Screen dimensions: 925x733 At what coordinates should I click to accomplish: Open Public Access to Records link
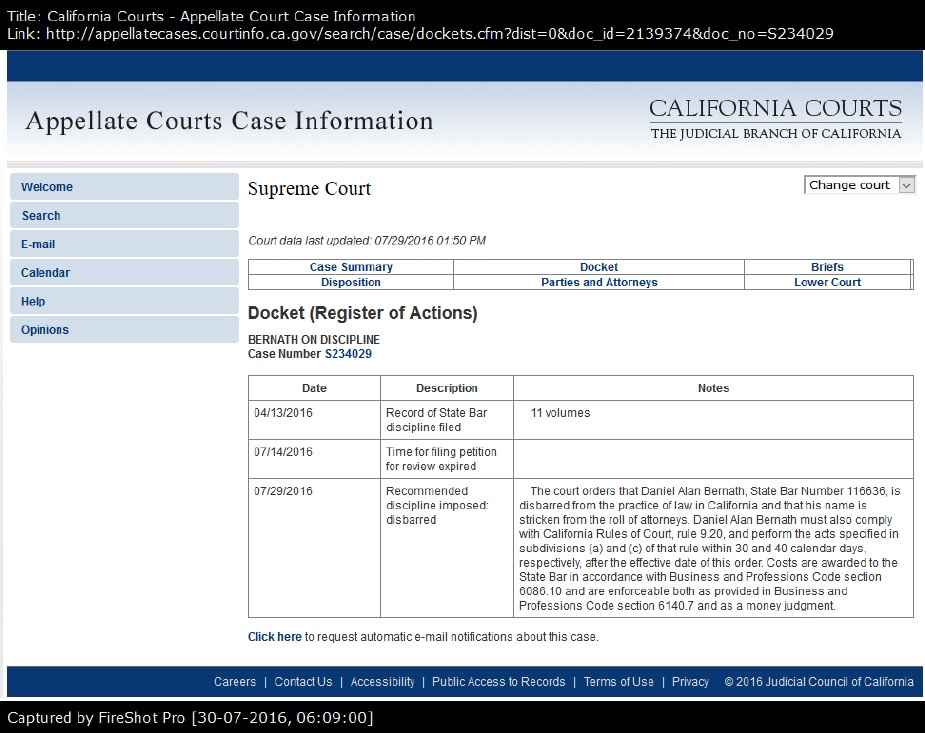coord(498,682)
